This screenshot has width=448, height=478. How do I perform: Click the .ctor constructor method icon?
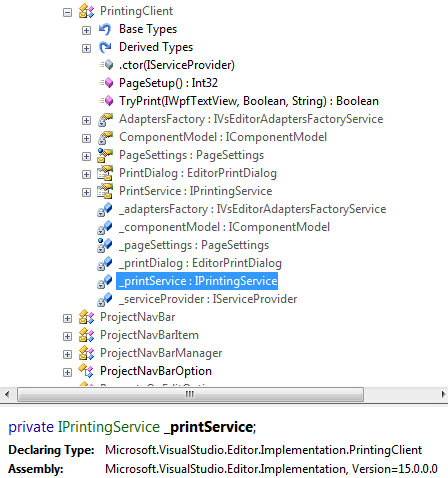tap(106, 65)
